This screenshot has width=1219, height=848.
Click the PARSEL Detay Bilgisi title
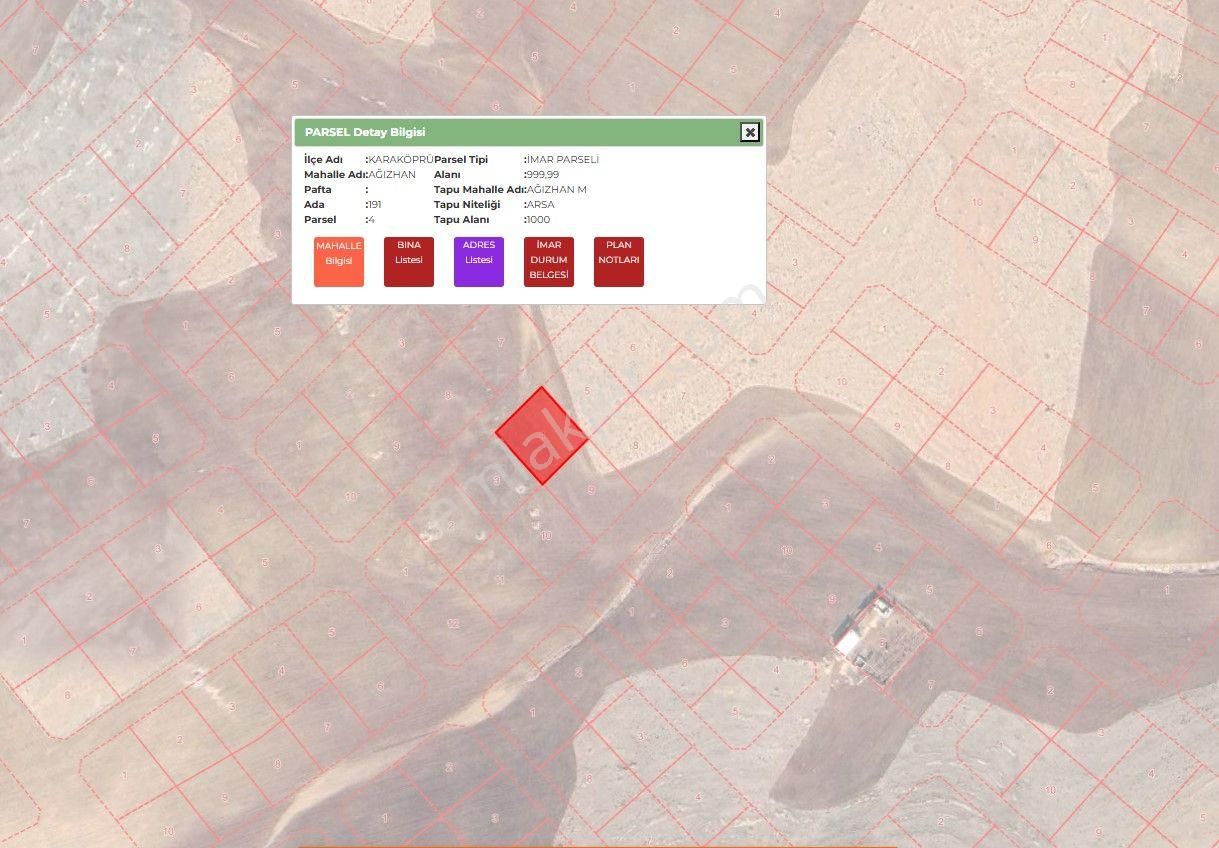[365, 132]
